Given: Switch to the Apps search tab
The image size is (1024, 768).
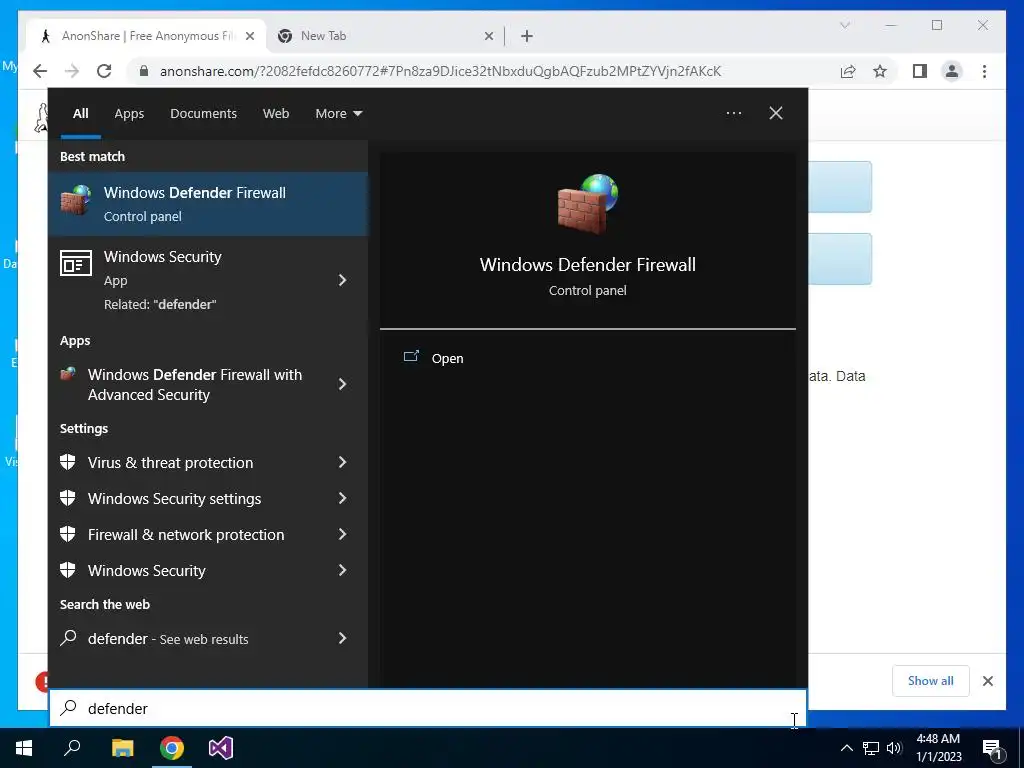Looking at the screenshot, I should [x=129, y=114].
